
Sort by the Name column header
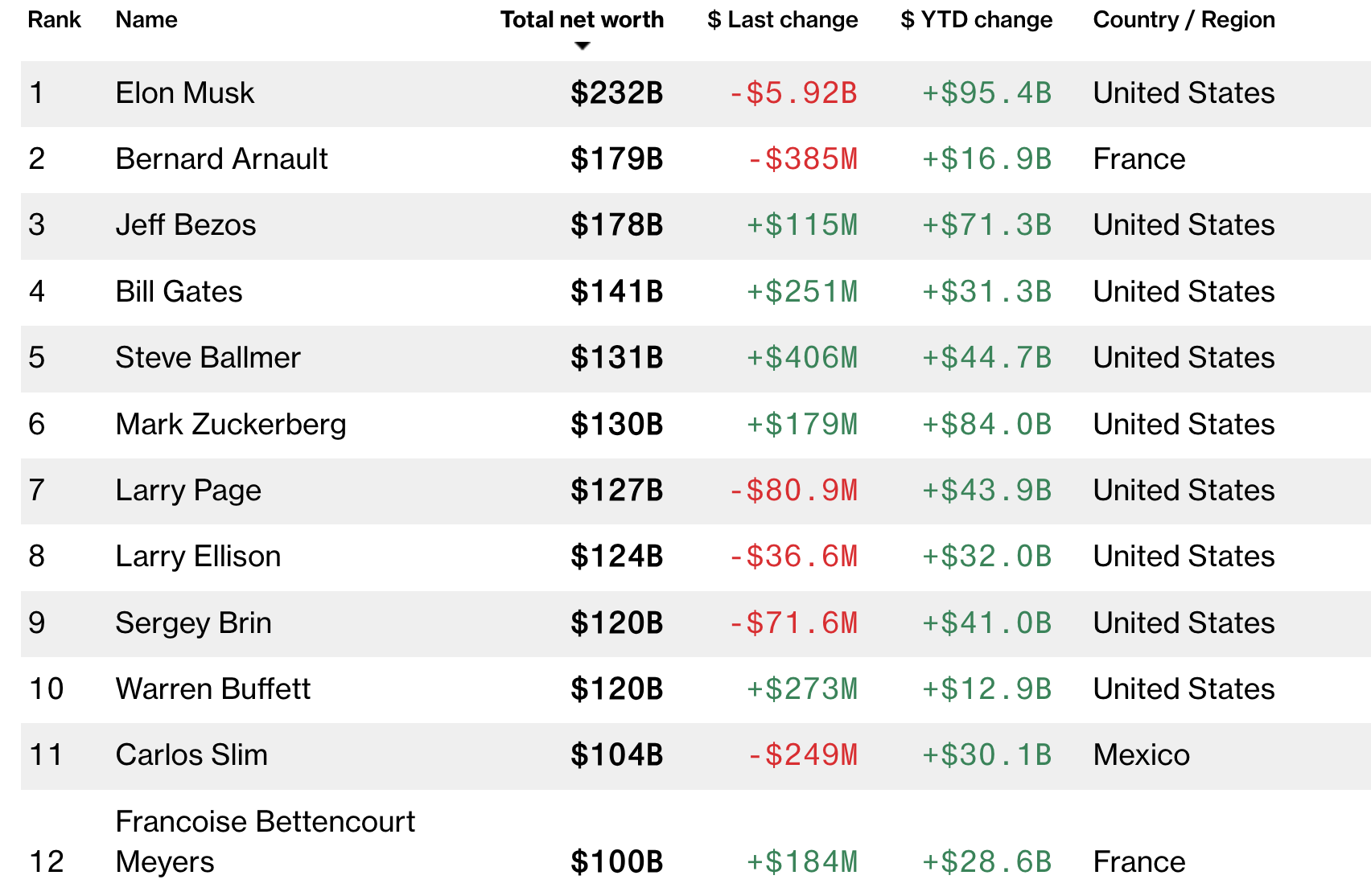click(146, 19)
